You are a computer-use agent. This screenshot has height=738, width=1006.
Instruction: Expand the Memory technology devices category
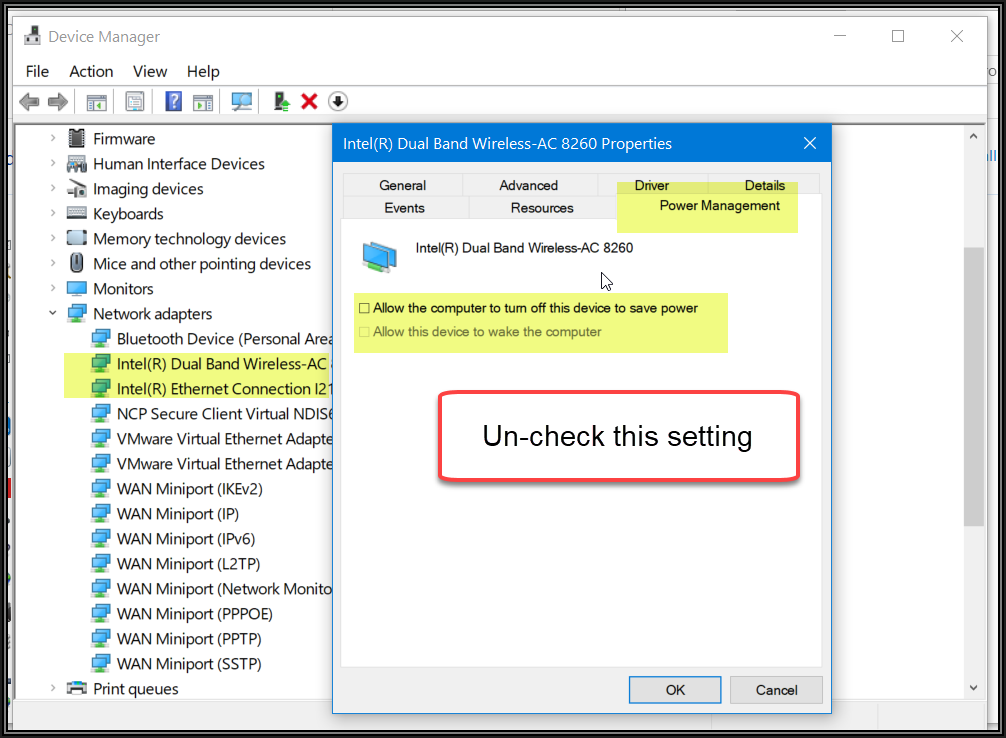click(53, 239)
